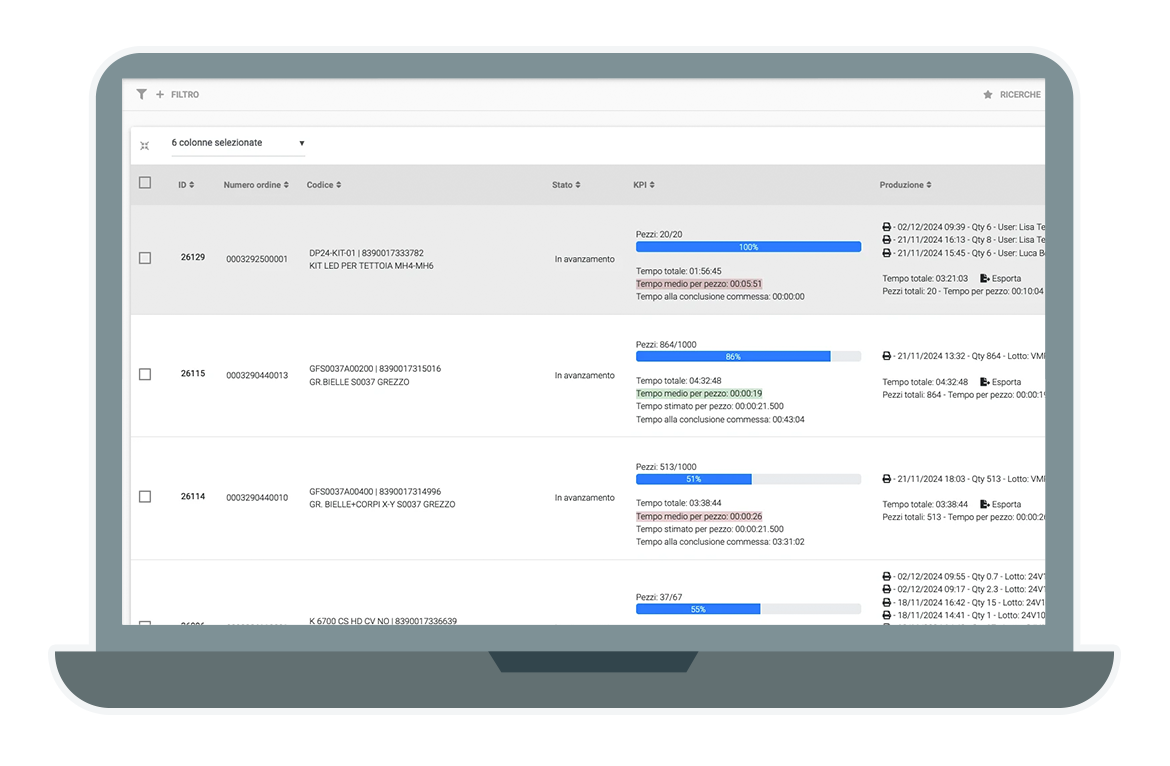Click the checkbox for order ID 26114
1170x766 pixels.
pyautogui.click(x=145, y=497)
